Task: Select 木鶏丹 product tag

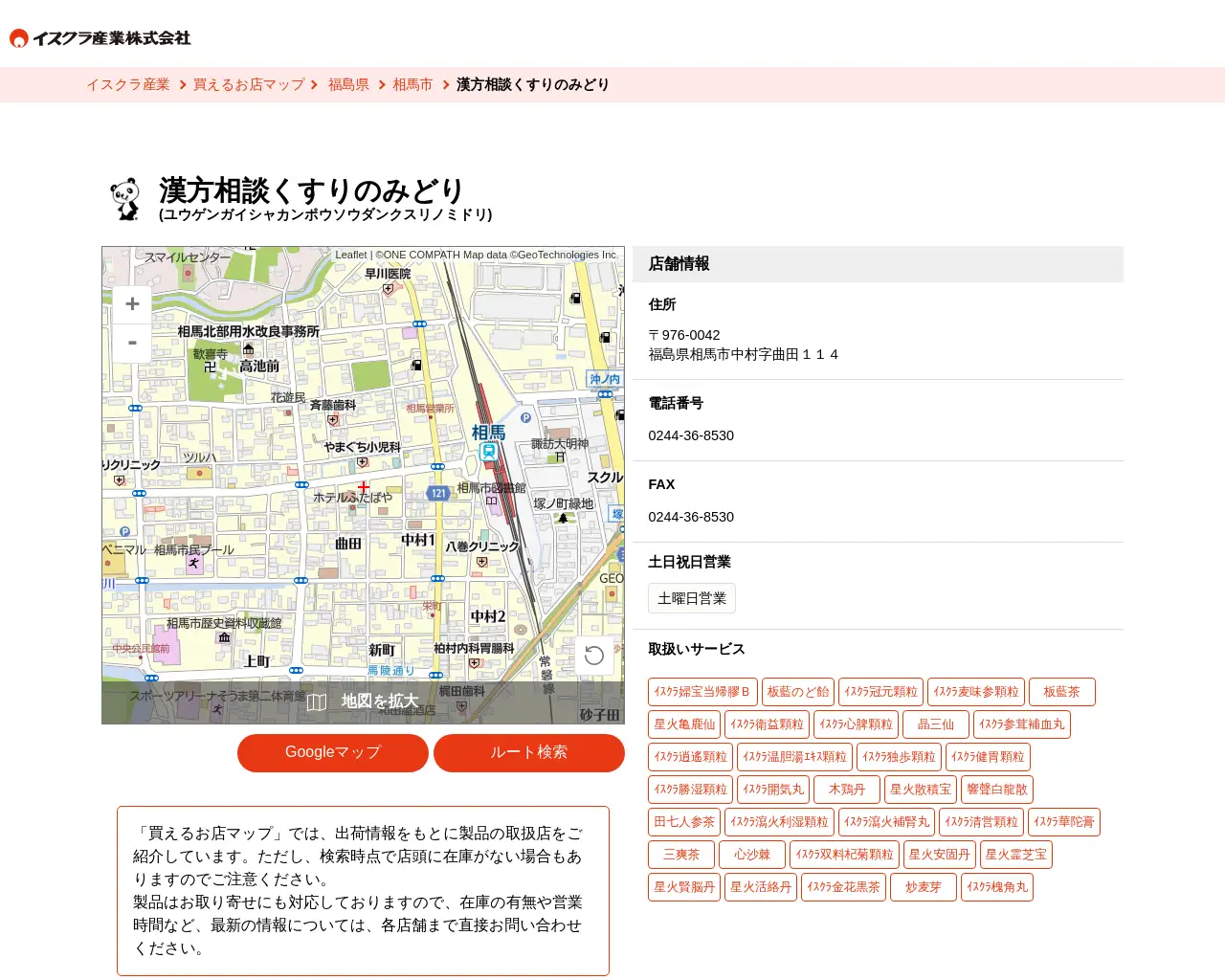Action: pos(847,790)
